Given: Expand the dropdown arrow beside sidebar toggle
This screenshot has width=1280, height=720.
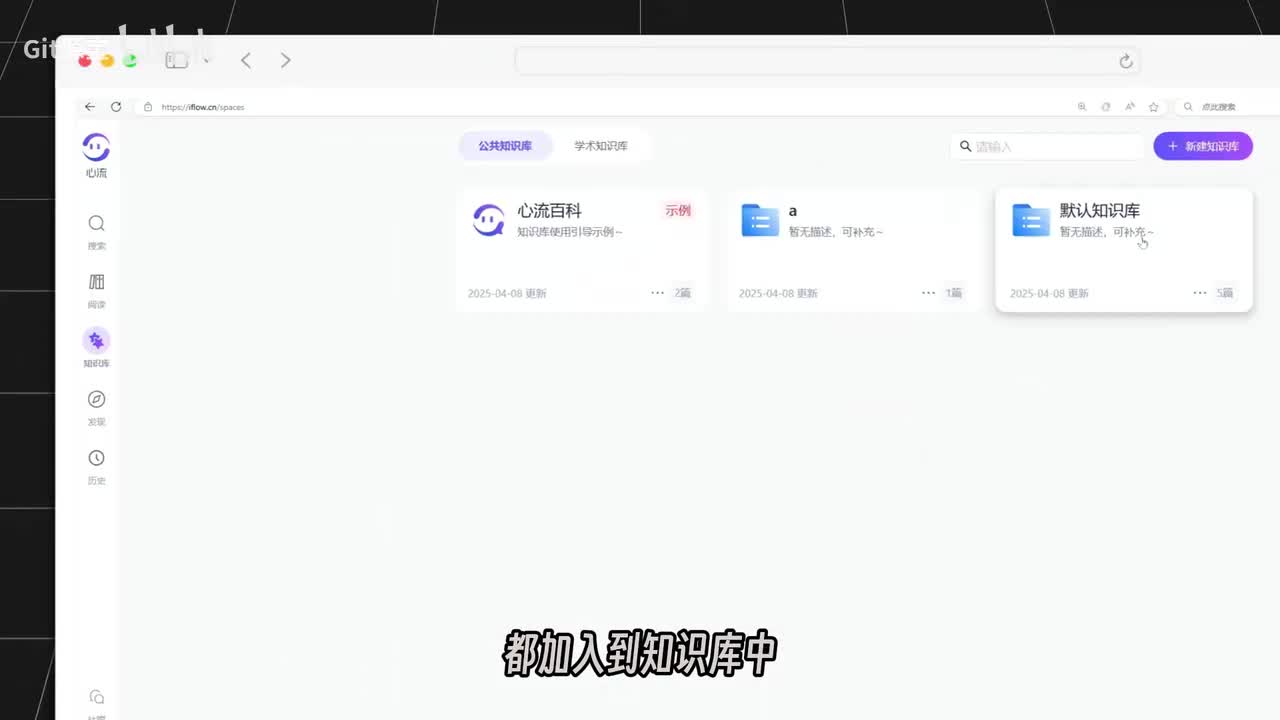Looking at the screenshot, I should point(206,61).
